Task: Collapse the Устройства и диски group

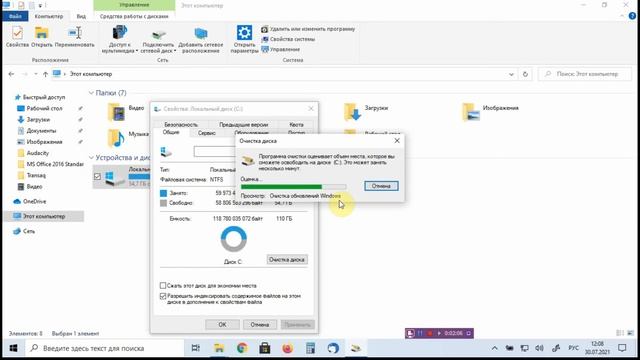Action: pyautogui.click(x=91, y=158)
